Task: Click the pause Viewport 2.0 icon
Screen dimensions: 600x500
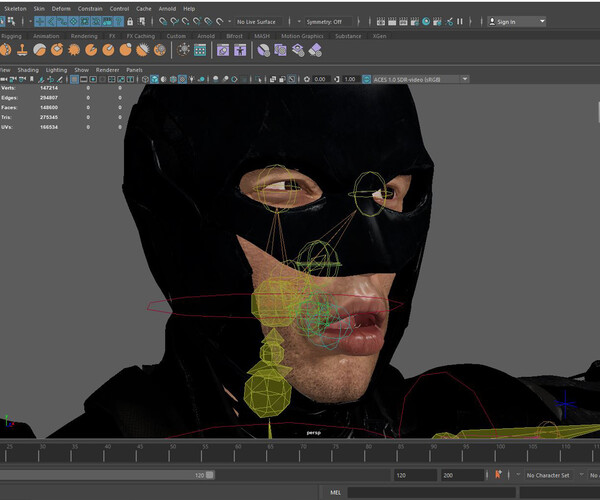Action: click(x=460, y=22)
